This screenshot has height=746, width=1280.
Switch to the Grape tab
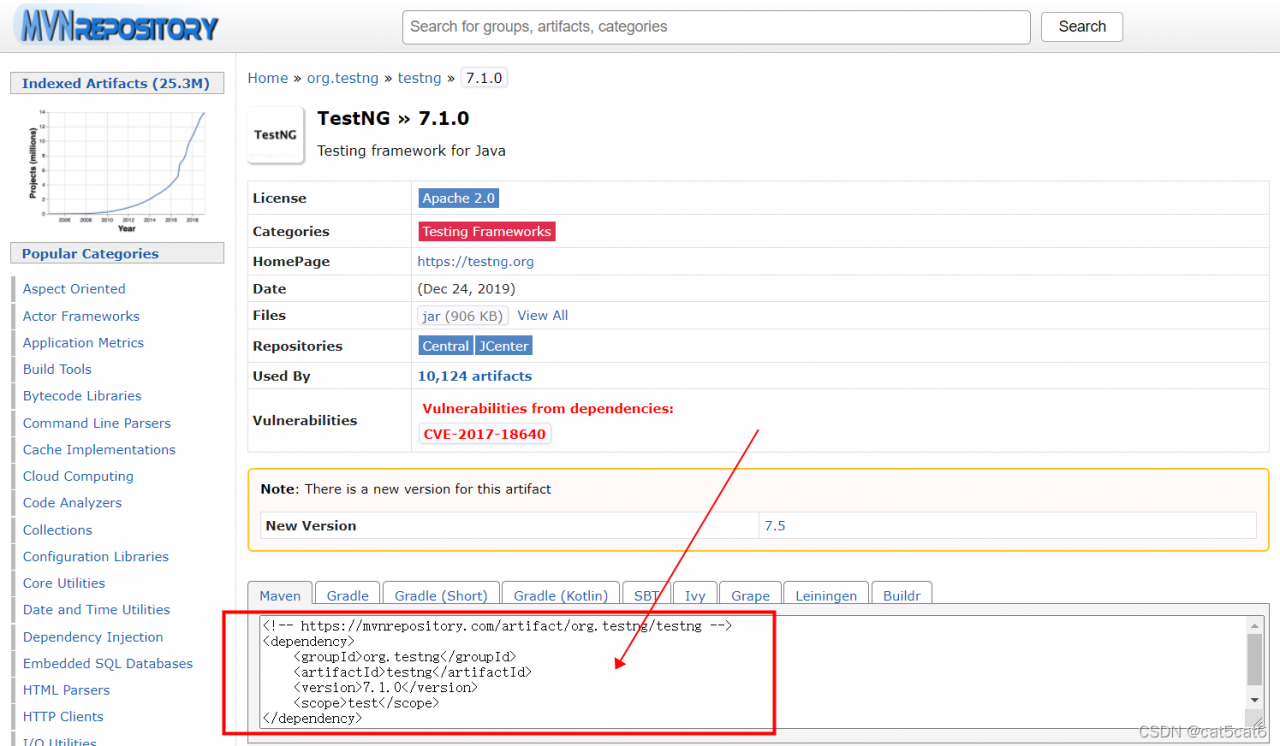coord(750,595)
